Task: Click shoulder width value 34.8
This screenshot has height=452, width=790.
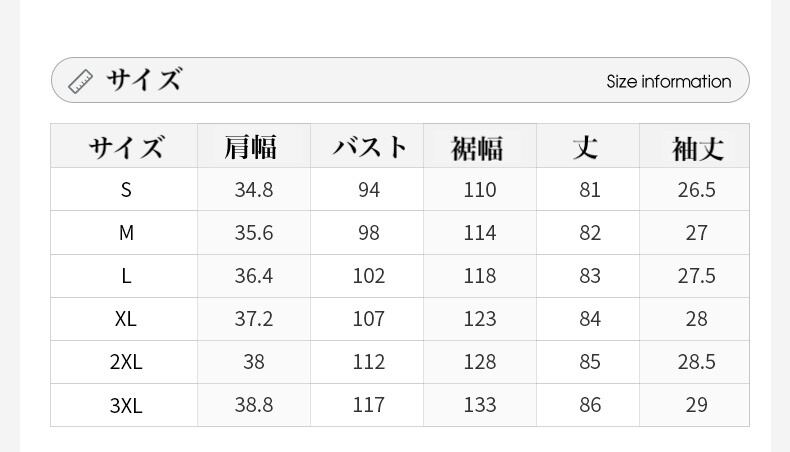Action: click(254, 190)
